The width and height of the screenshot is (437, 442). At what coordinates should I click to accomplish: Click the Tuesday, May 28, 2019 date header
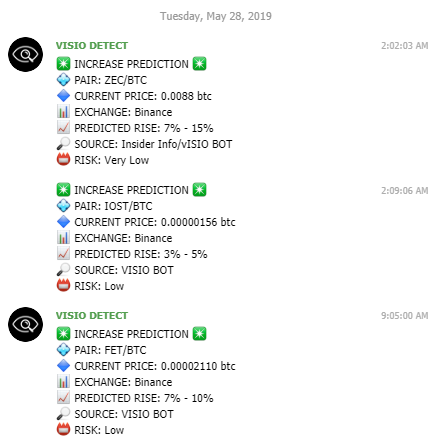[x=216, y=16]
